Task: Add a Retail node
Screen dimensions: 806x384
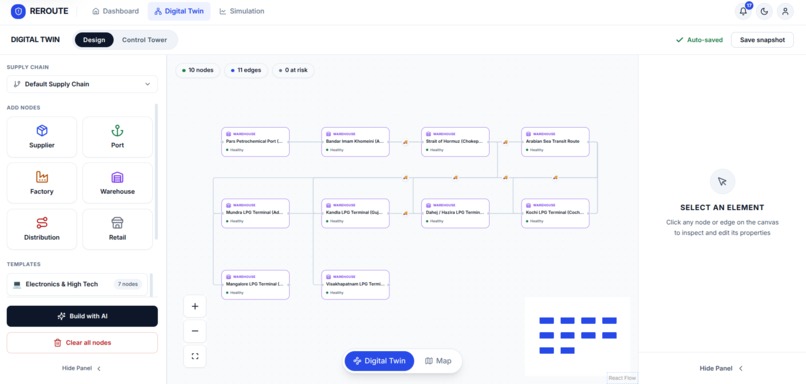Action: pos(117,229)
